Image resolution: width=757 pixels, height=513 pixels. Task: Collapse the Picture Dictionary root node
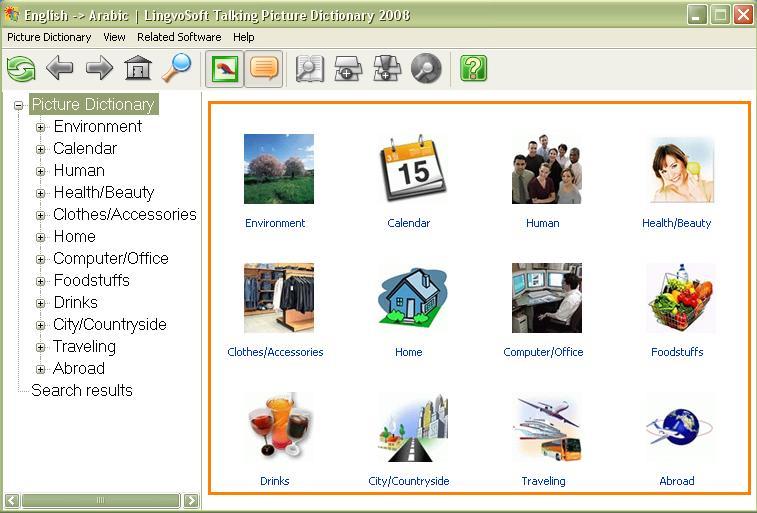tap(18, 105)
